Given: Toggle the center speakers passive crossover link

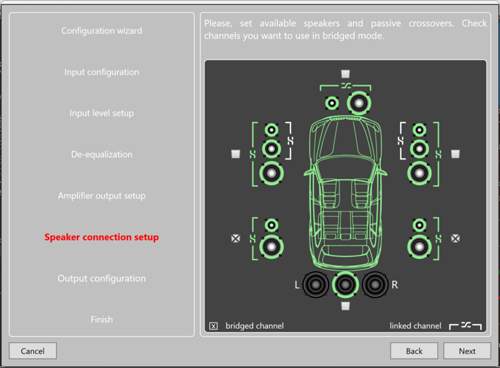Looking at the screenshot, I should tap(345, 86).
